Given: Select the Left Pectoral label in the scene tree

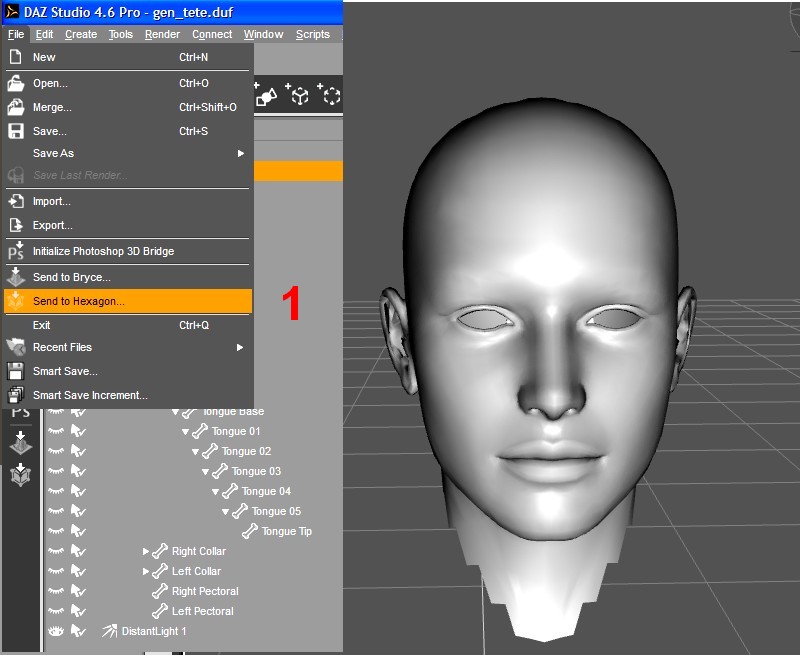Looking at the screenshot, I should click(203, 611).
